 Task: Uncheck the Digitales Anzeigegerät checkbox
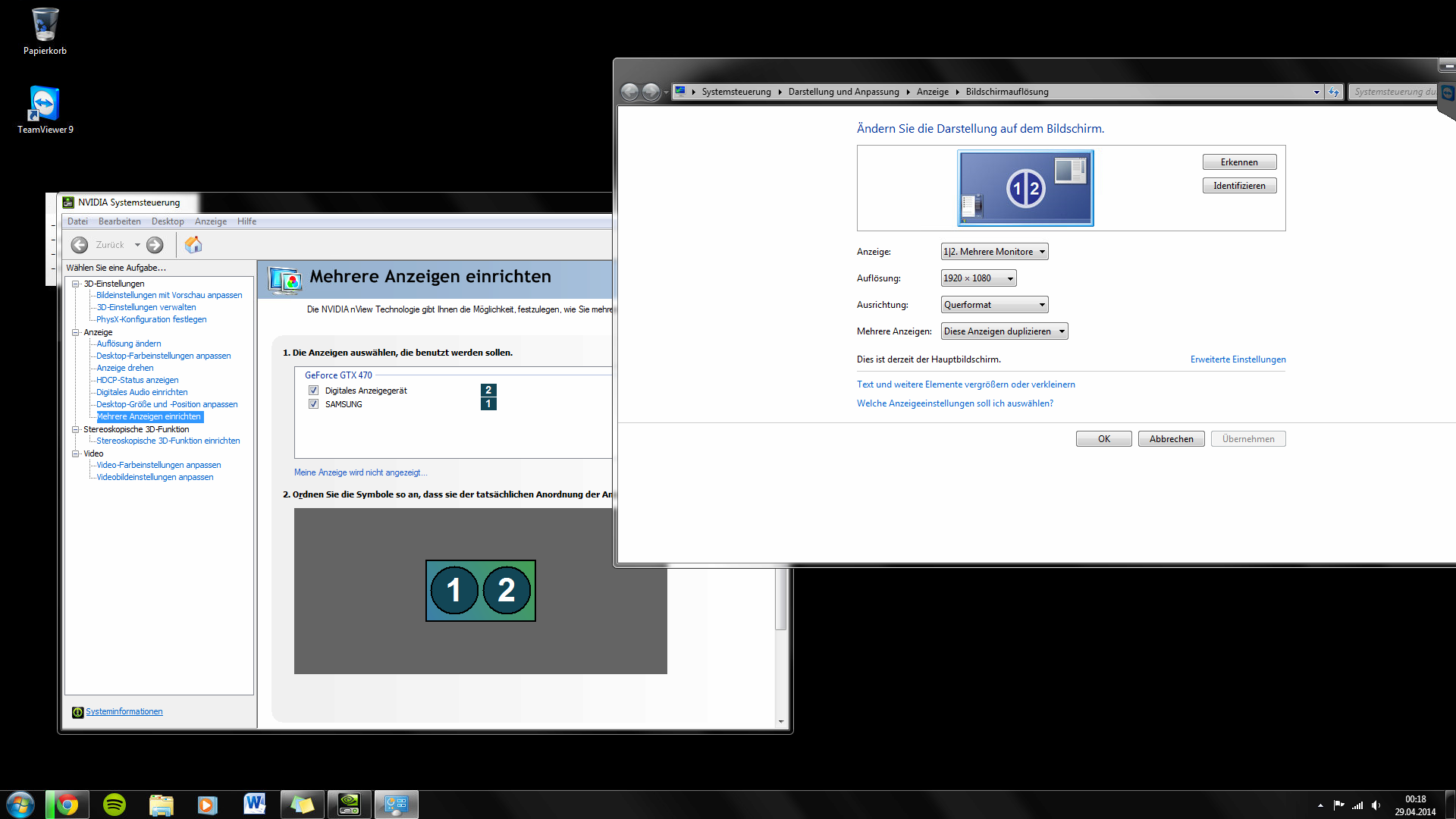[x=313, y=391]
